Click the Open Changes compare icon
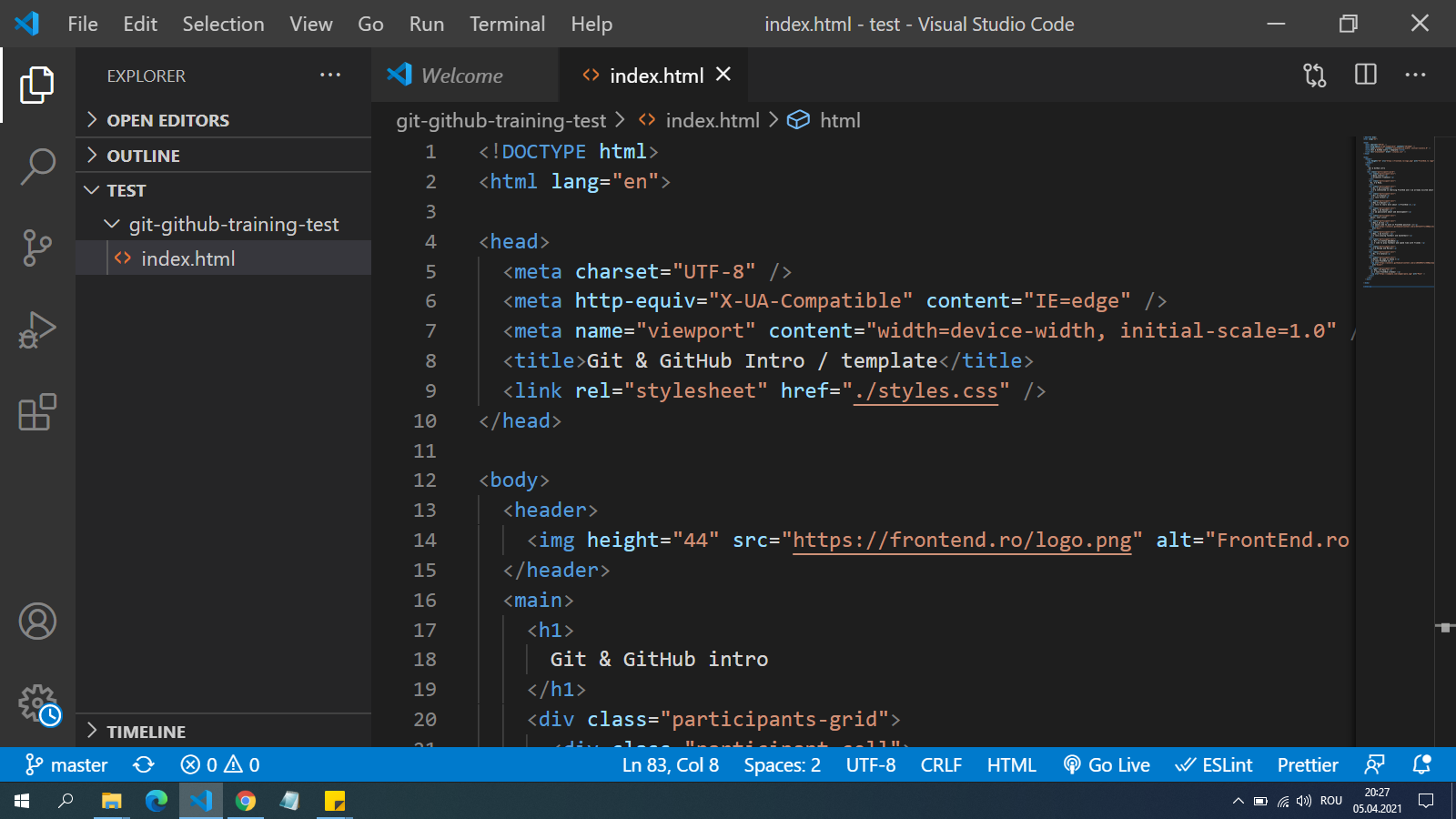This screenshot has width=1456, height=819. point(1314,76)
